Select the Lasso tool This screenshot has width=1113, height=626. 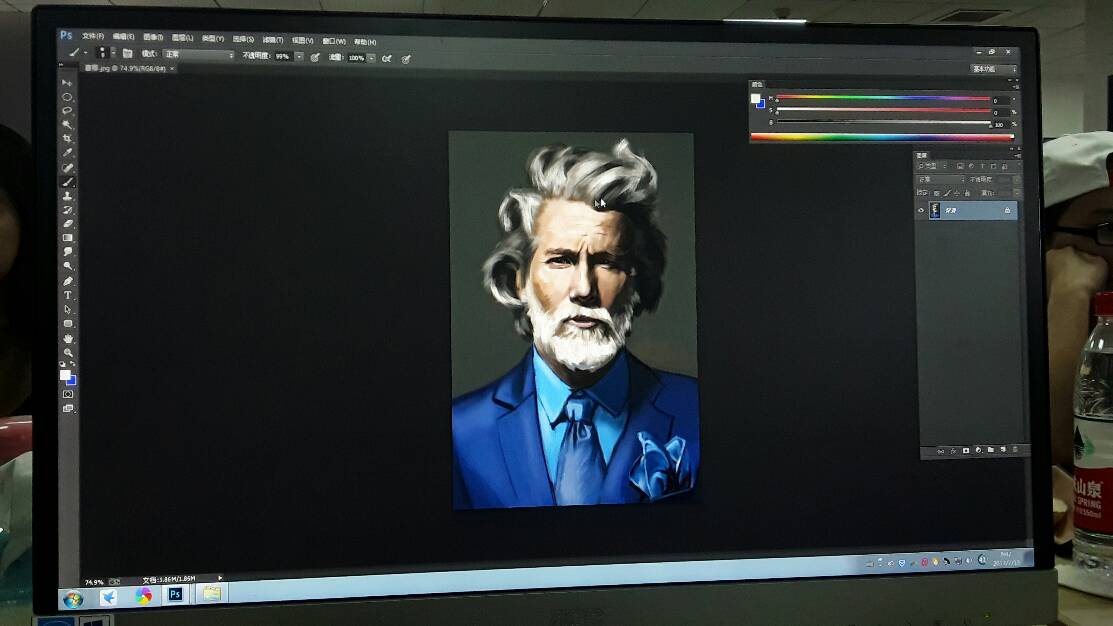click(67, 111)
